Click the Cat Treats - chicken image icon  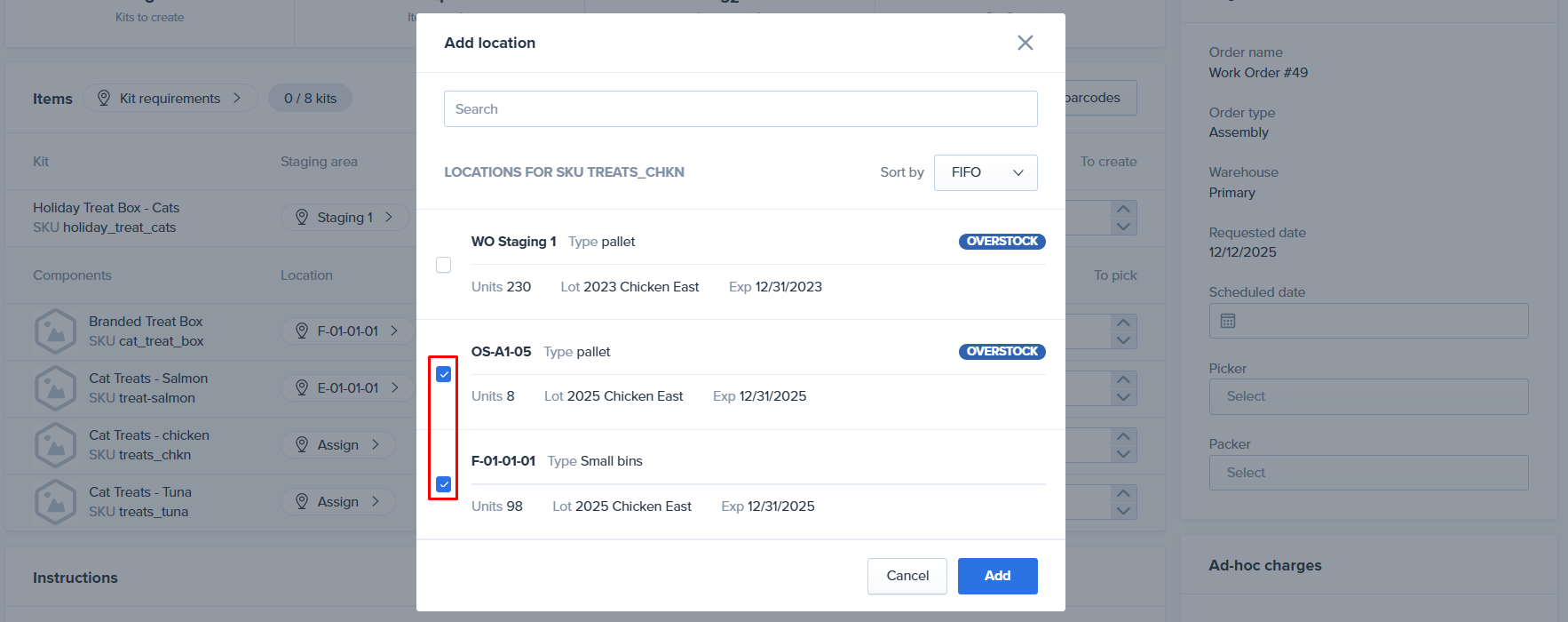(x=55, y=445)
